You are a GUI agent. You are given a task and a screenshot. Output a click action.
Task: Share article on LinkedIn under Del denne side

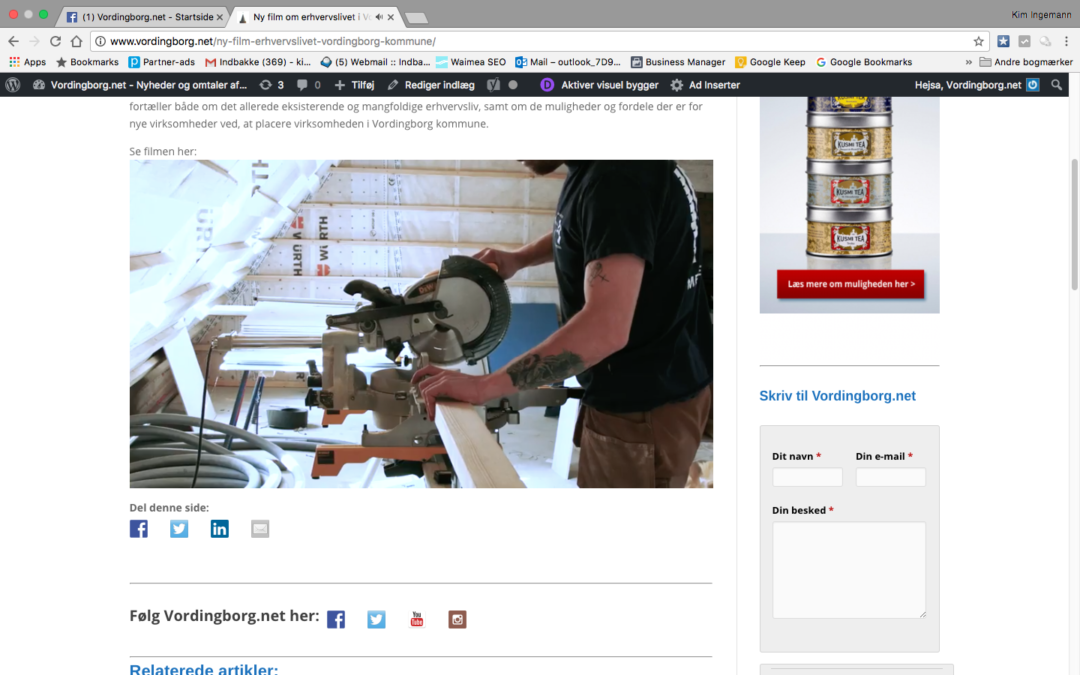pyautogui.click(x=220, y=528)
